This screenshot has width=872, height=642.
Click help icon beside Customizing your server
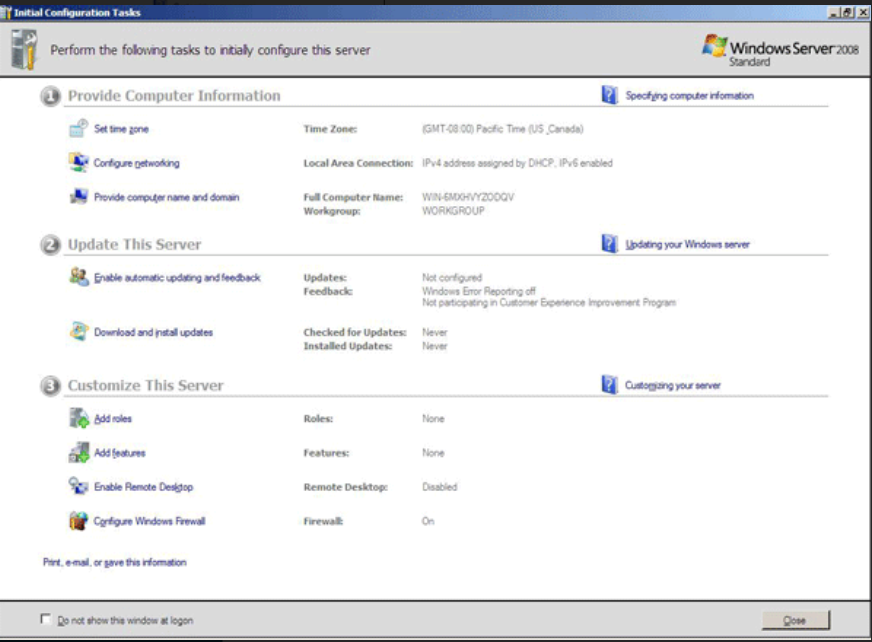pyautogui.click(x=610, y=384)
